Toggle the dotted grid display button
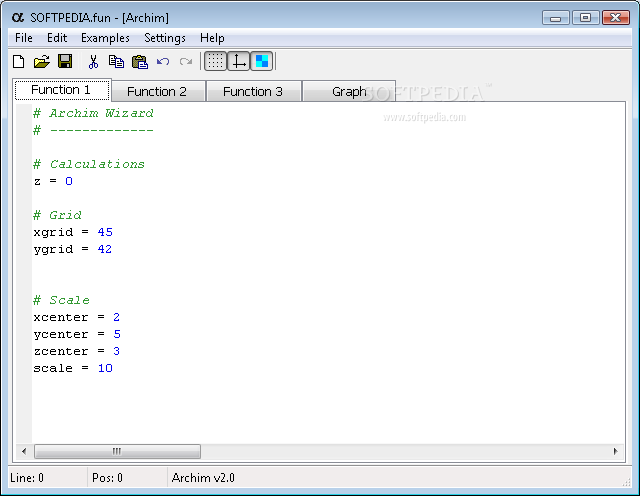Screen dimensions: 640x496 (x=215, y=61)
